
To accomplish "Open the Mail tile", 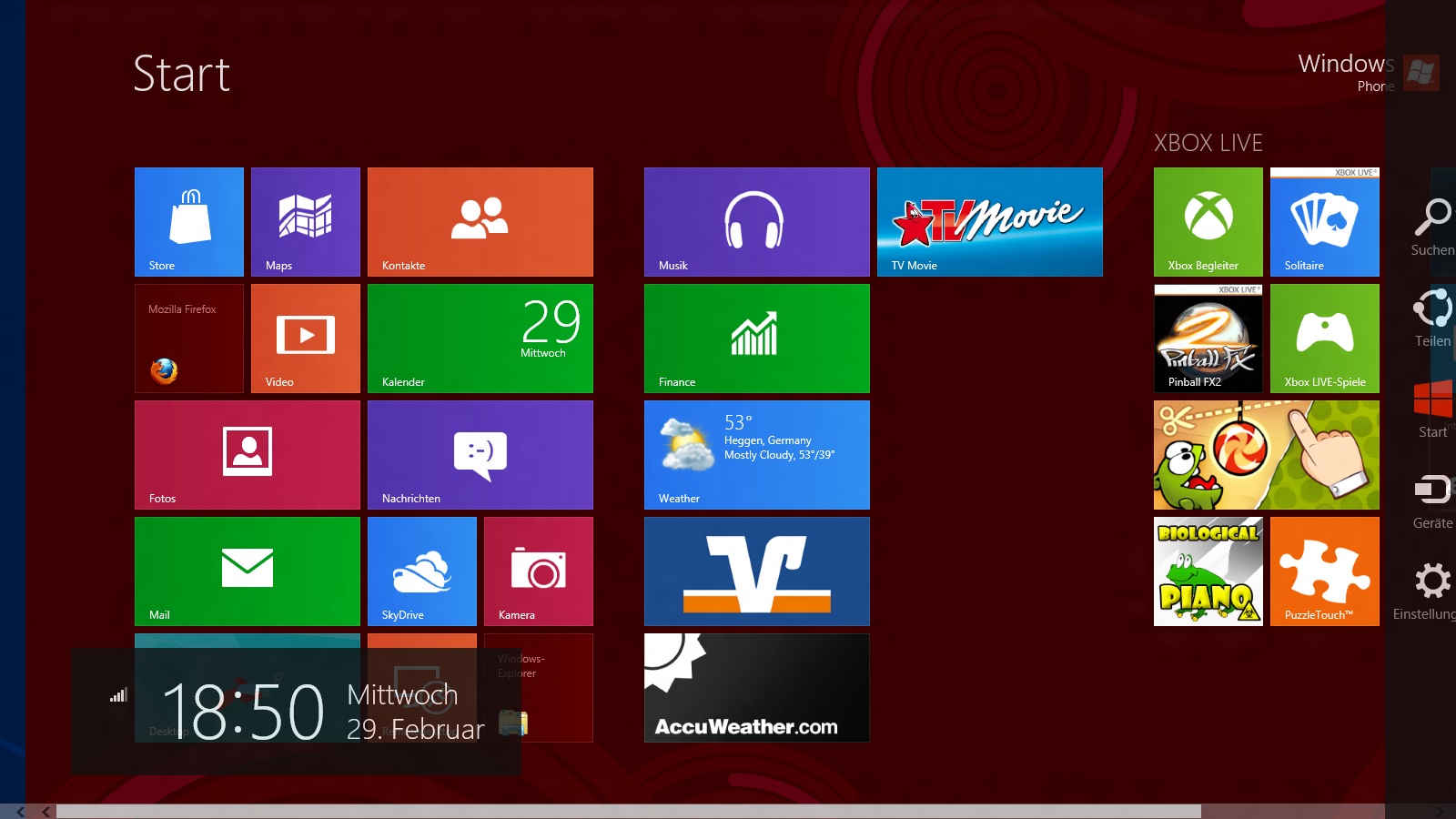I will 248,571.
